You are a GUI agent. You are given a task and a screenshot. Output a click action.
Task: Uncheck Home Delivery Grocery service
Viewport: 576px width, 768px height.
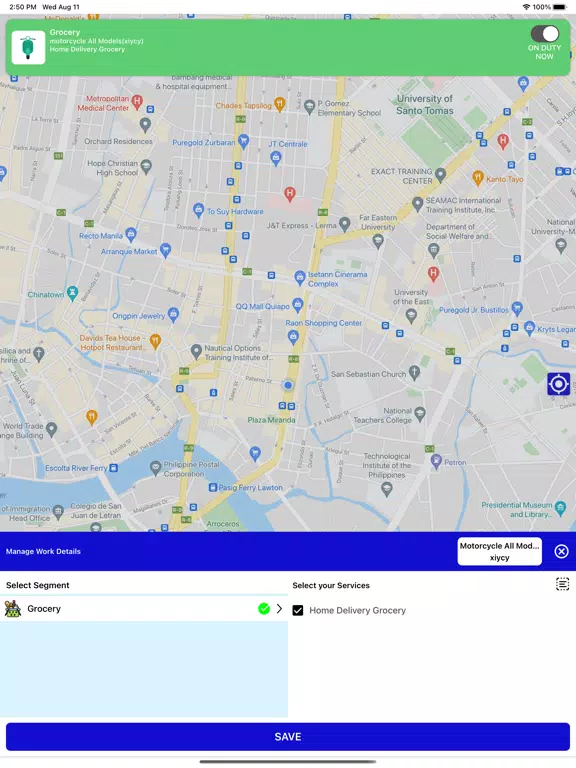[298, 610]
